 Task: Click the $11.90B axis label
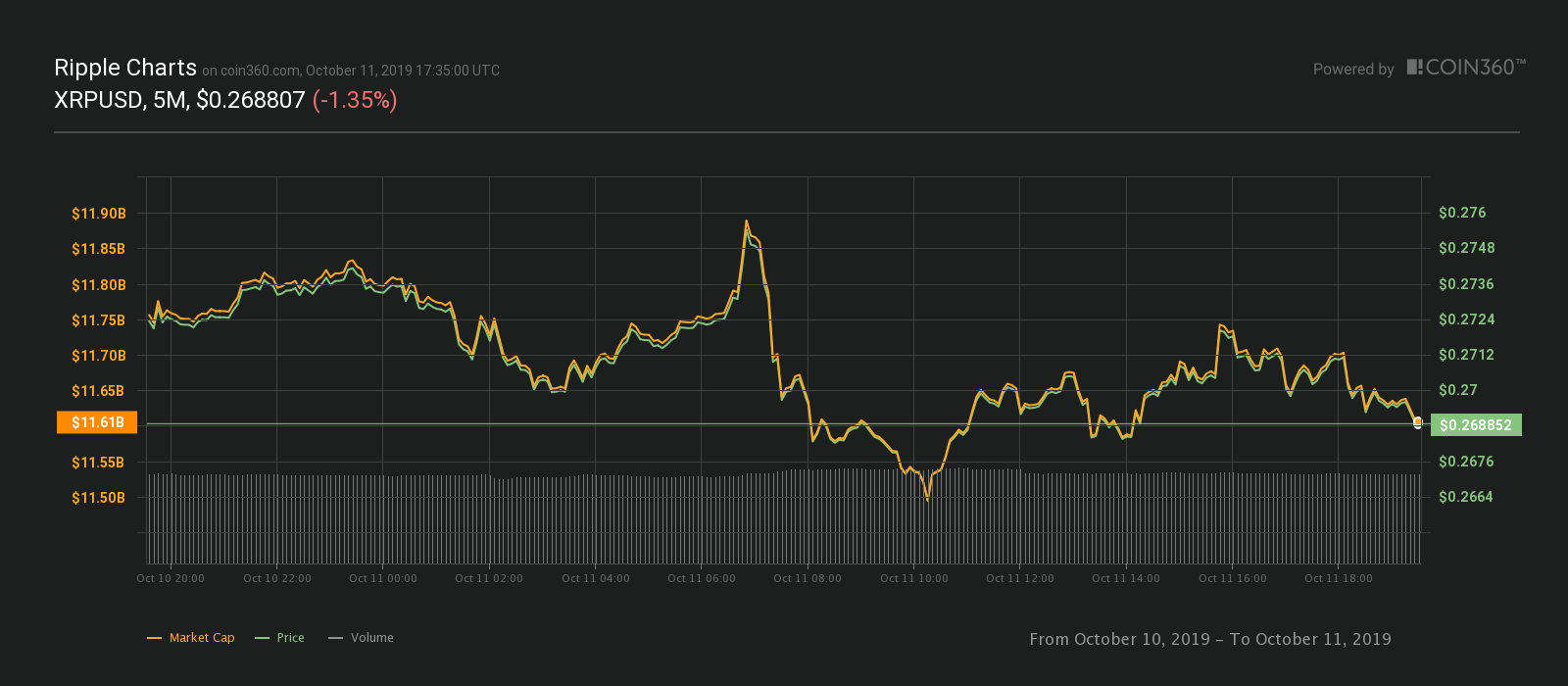point(98,214)
